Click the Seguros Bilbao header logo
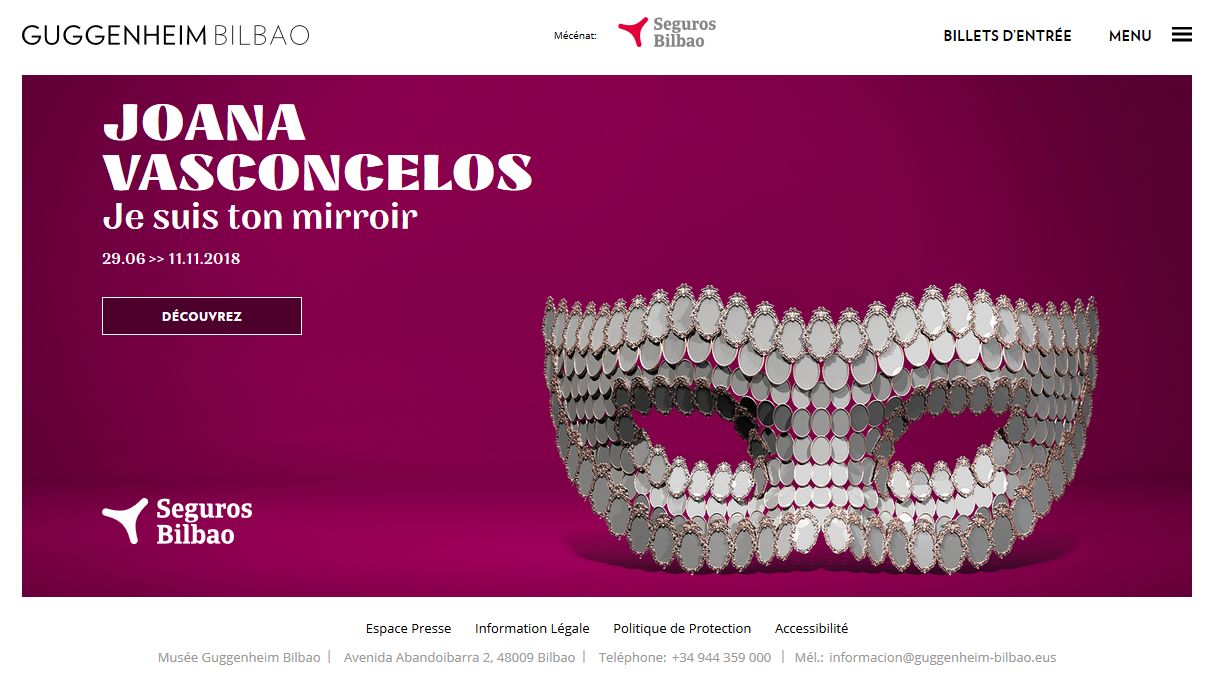 click(667, 33)
